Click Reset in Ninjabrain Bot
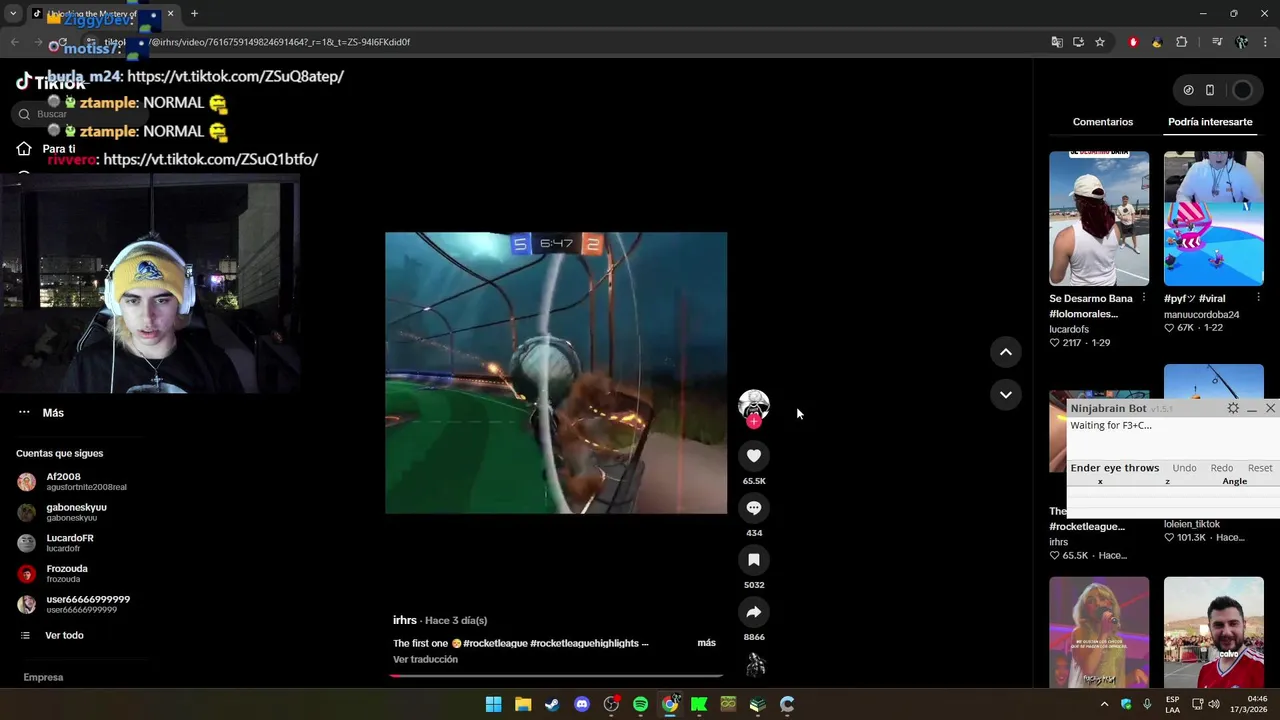The image size is (1280, 720). (x=1260, y=468)
